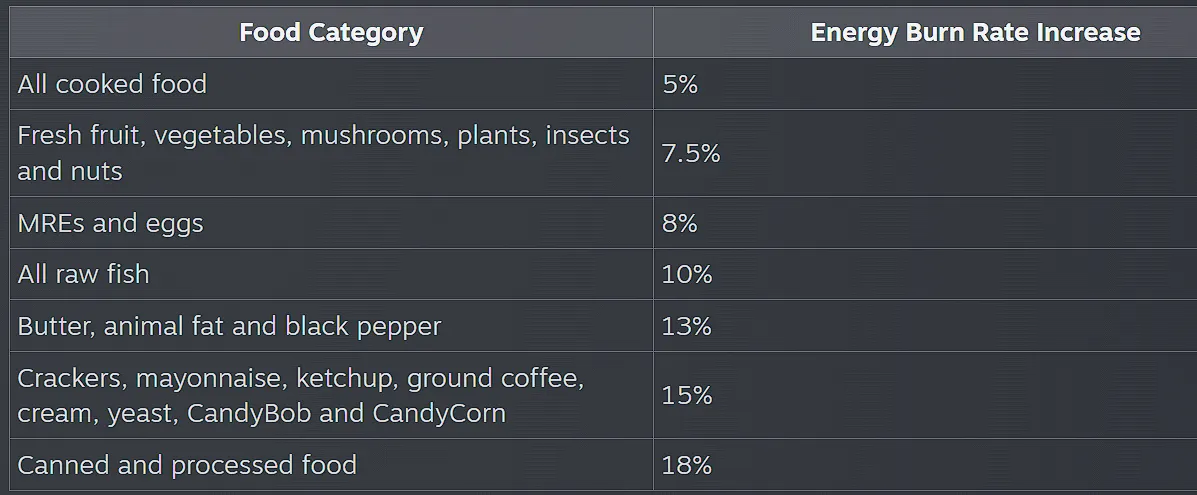Select the All cooked food cell
This screenshot has width=1197, height=495.
pyautogui.click(x=331, y=83)
